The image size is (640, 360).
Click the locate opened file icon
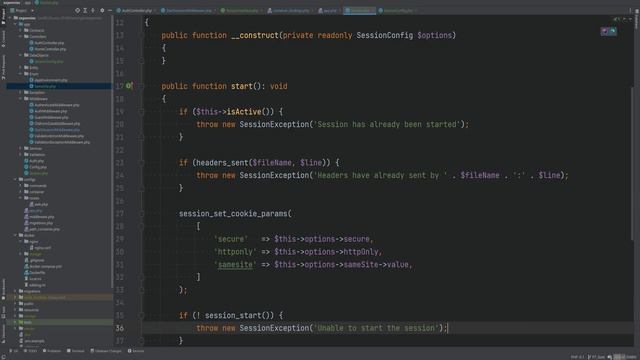tap(77, 10)
